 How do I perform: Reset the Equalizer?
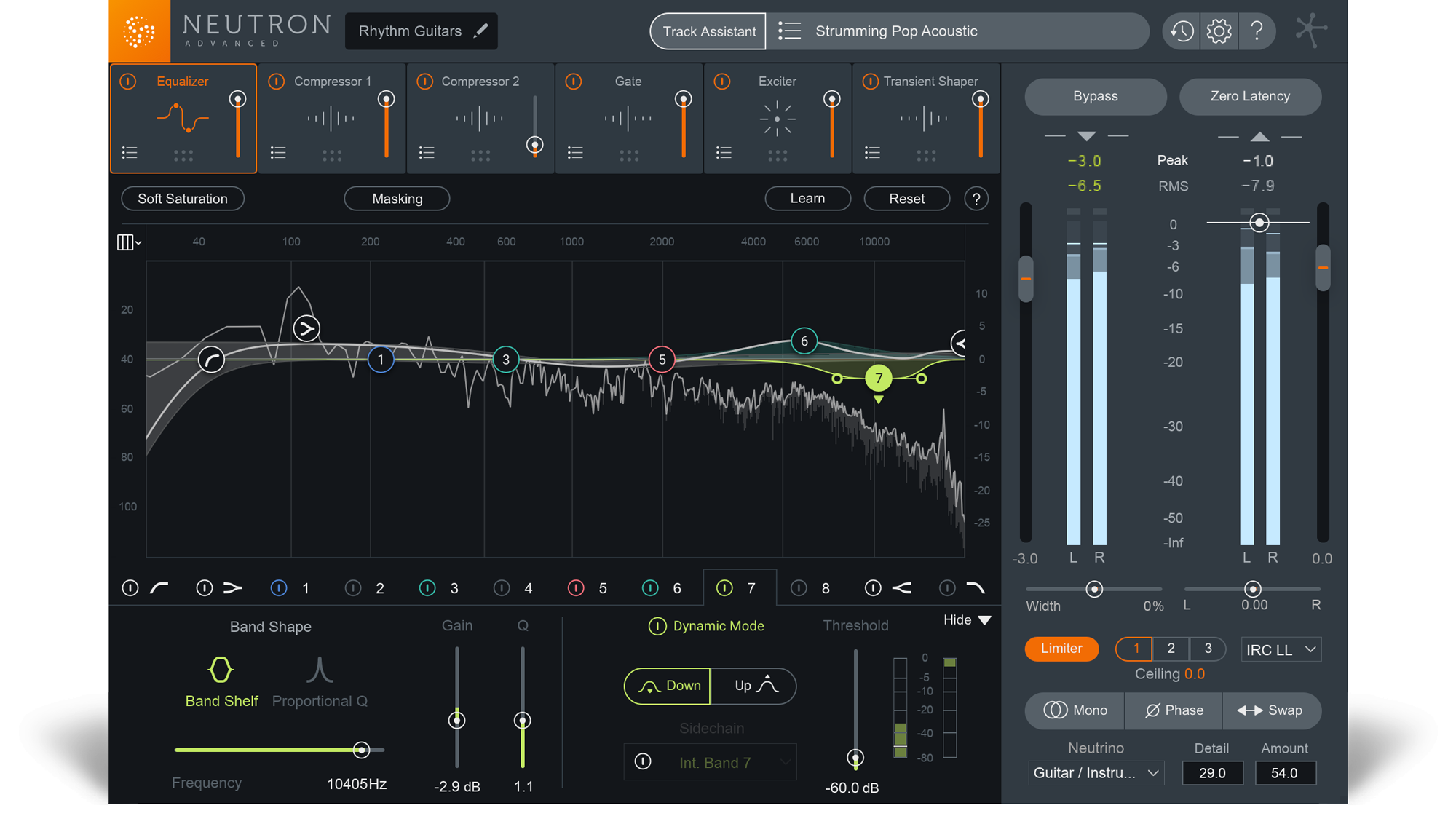906,199
